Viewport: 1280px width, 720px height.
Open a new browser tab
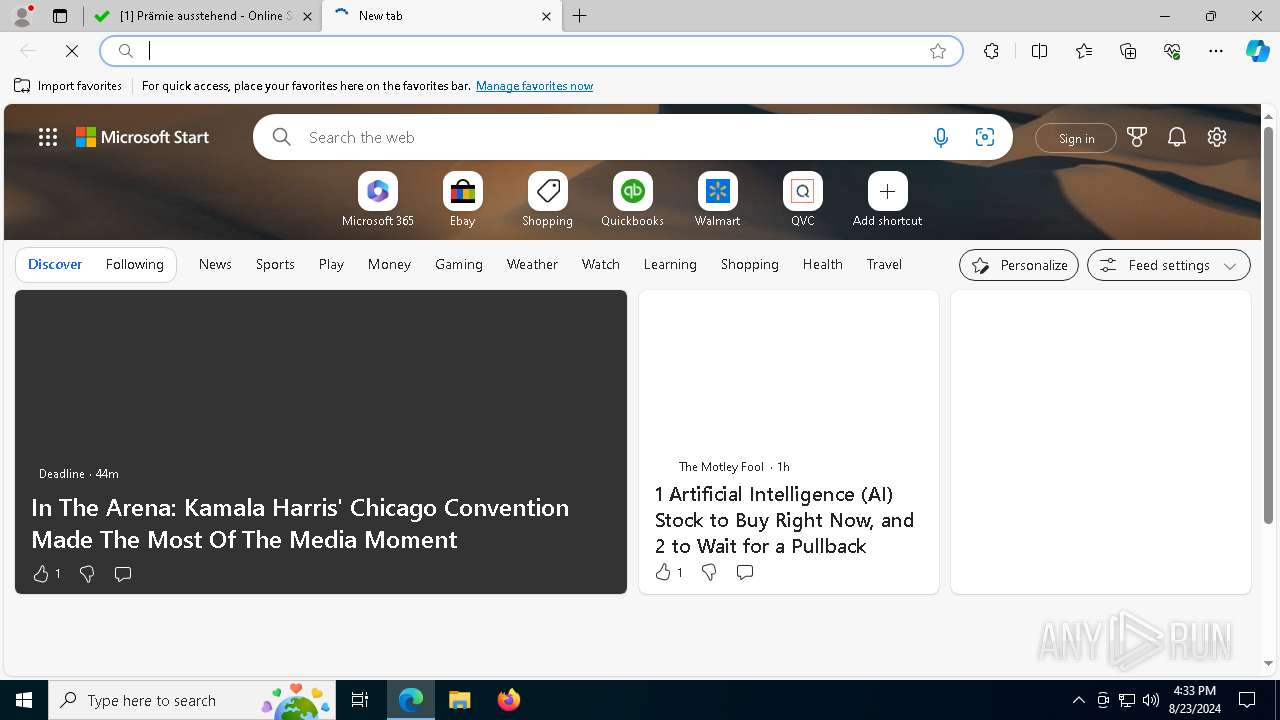pos(580,16)
